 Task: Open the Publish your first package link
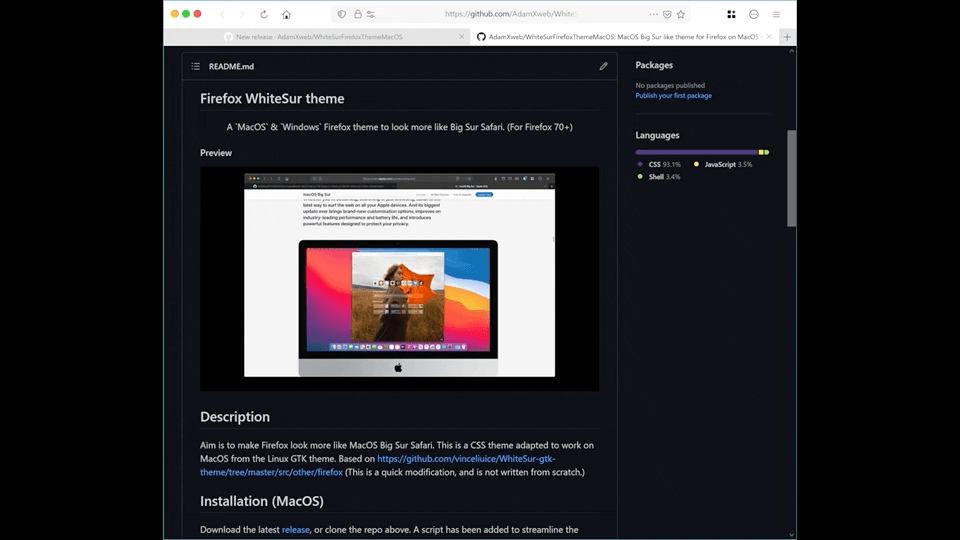pyautogui.click(x=673, y=96)
